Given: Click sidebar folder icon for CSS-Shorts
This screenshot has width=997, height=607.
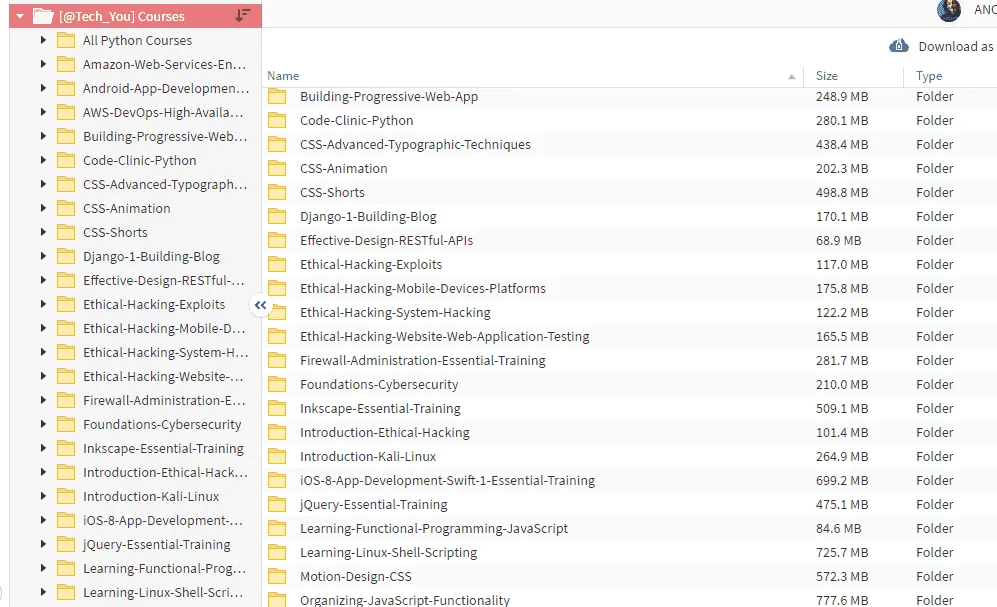Looking at the screenshot, I should tap(66, 233).
